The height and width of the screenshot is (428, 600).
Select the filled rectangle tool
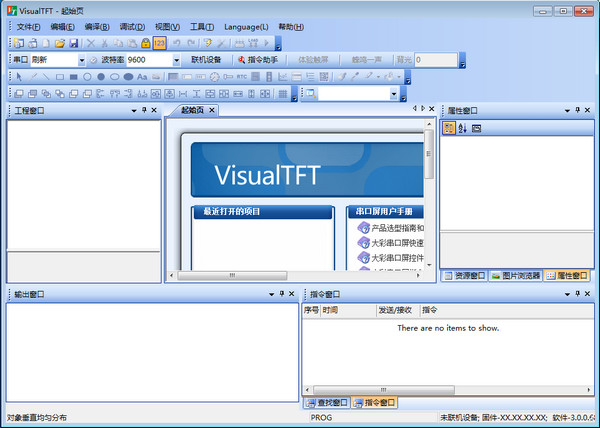coord(73,77)
